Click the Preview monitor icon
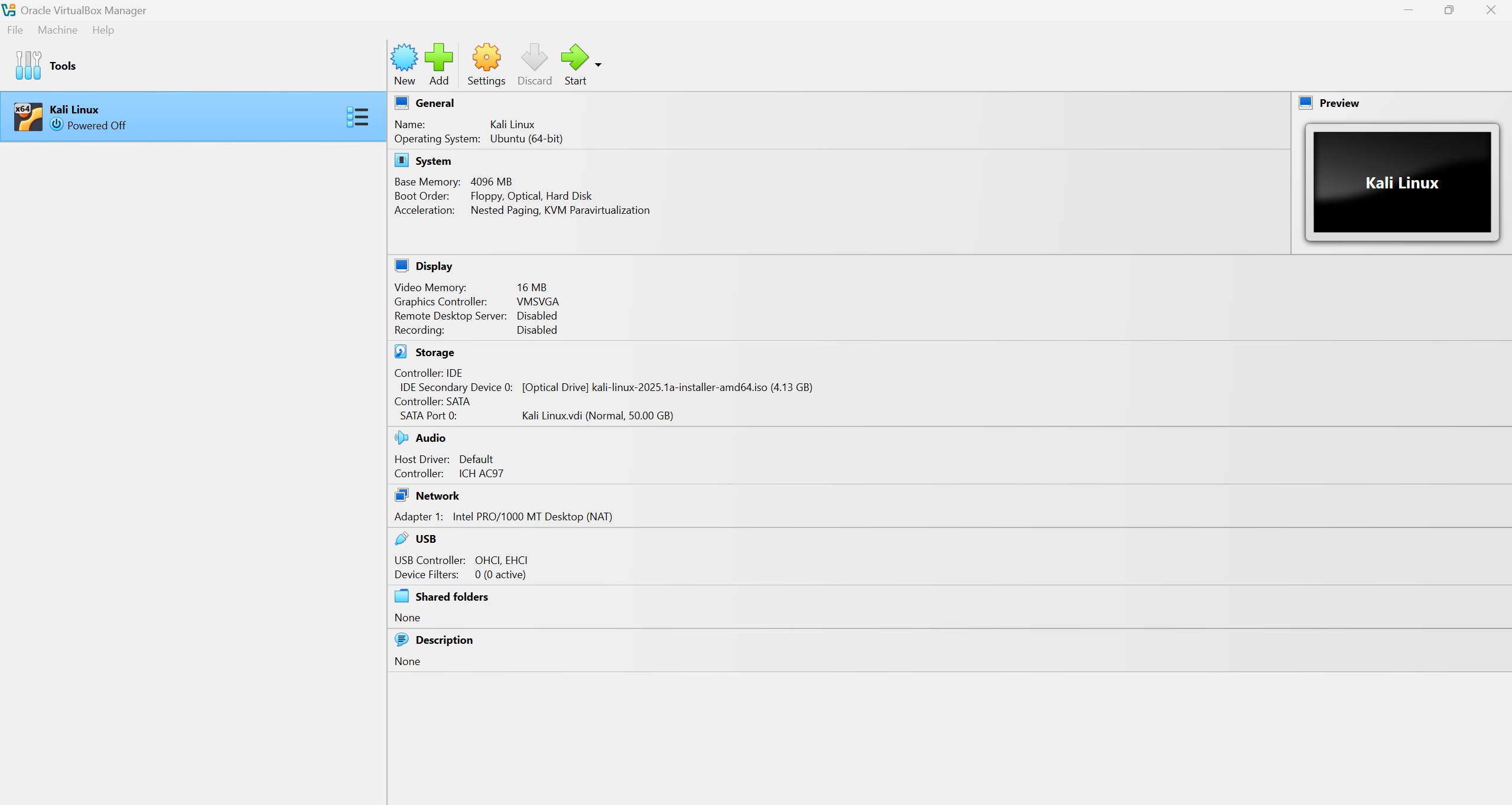 [x=1306, y=102]
